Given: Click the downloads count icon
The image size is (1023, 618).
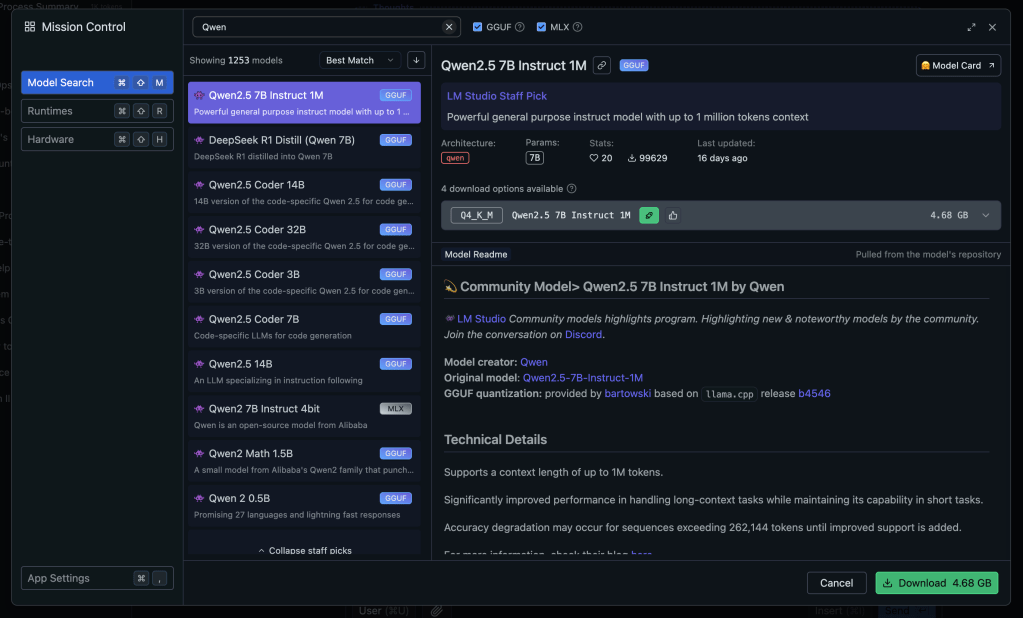Looking at the screenshot, I should [x=632, y=158].
